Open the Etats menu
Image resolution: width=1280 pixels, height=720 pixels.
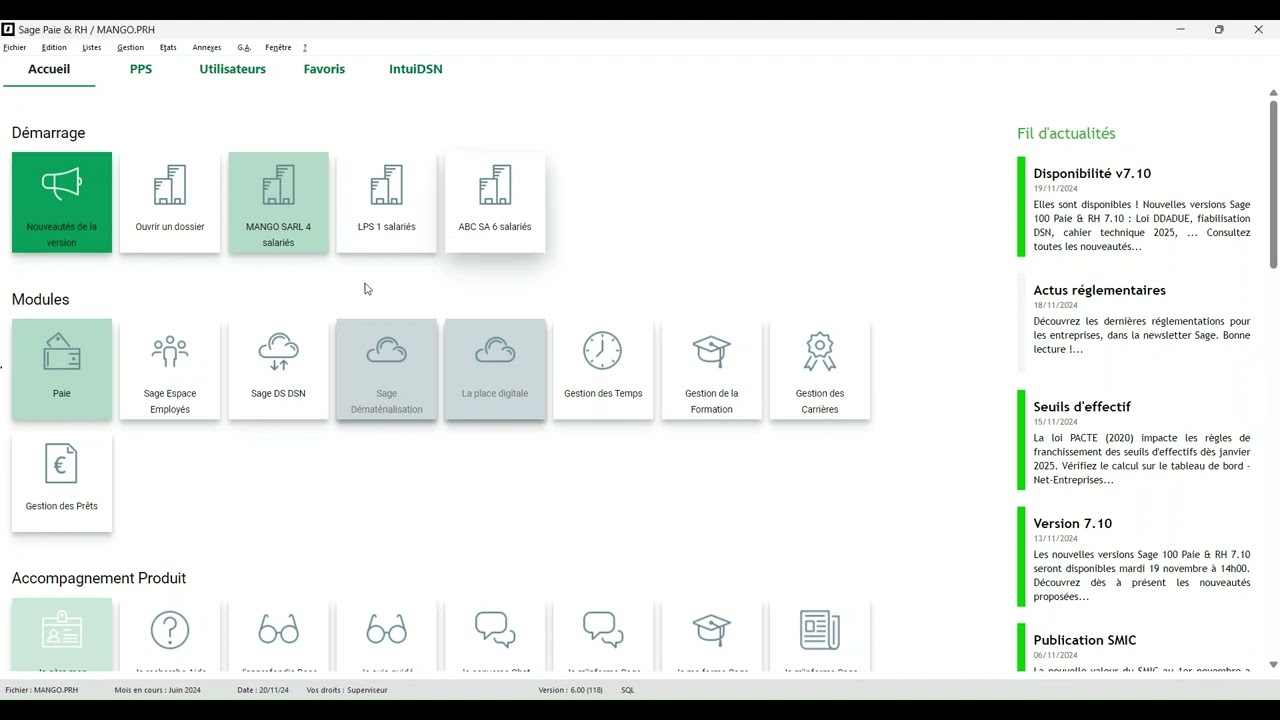point(168,47)
